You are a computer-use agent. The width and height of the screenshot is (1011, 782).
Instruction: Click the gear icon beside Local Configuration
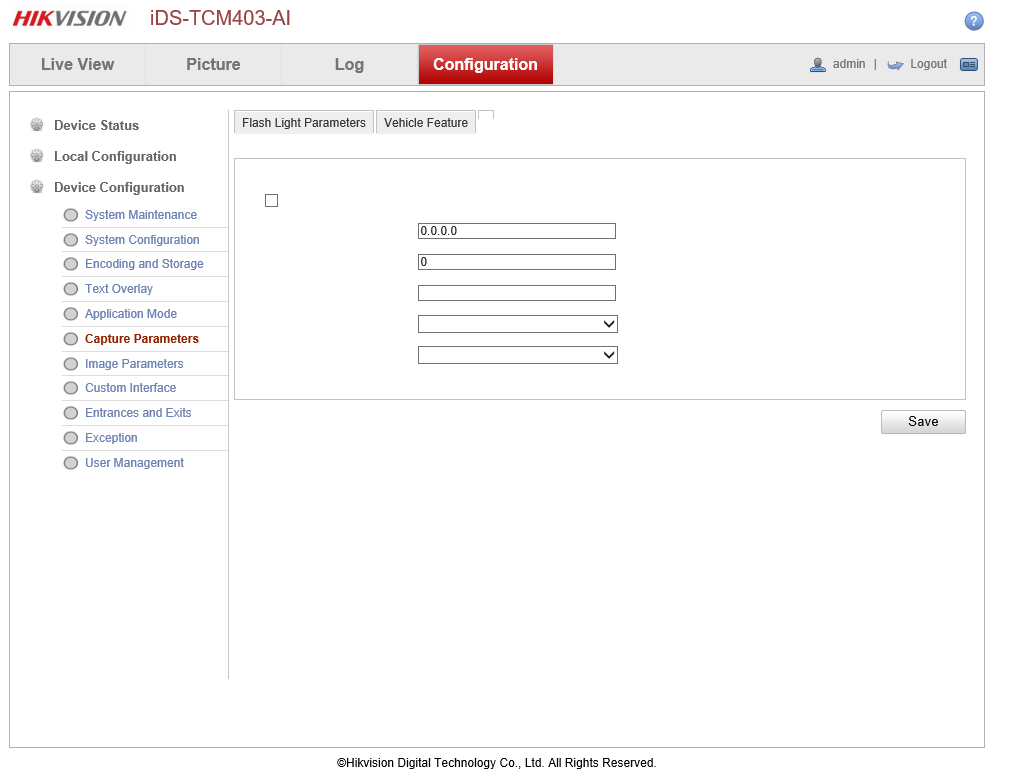point(37,156)
